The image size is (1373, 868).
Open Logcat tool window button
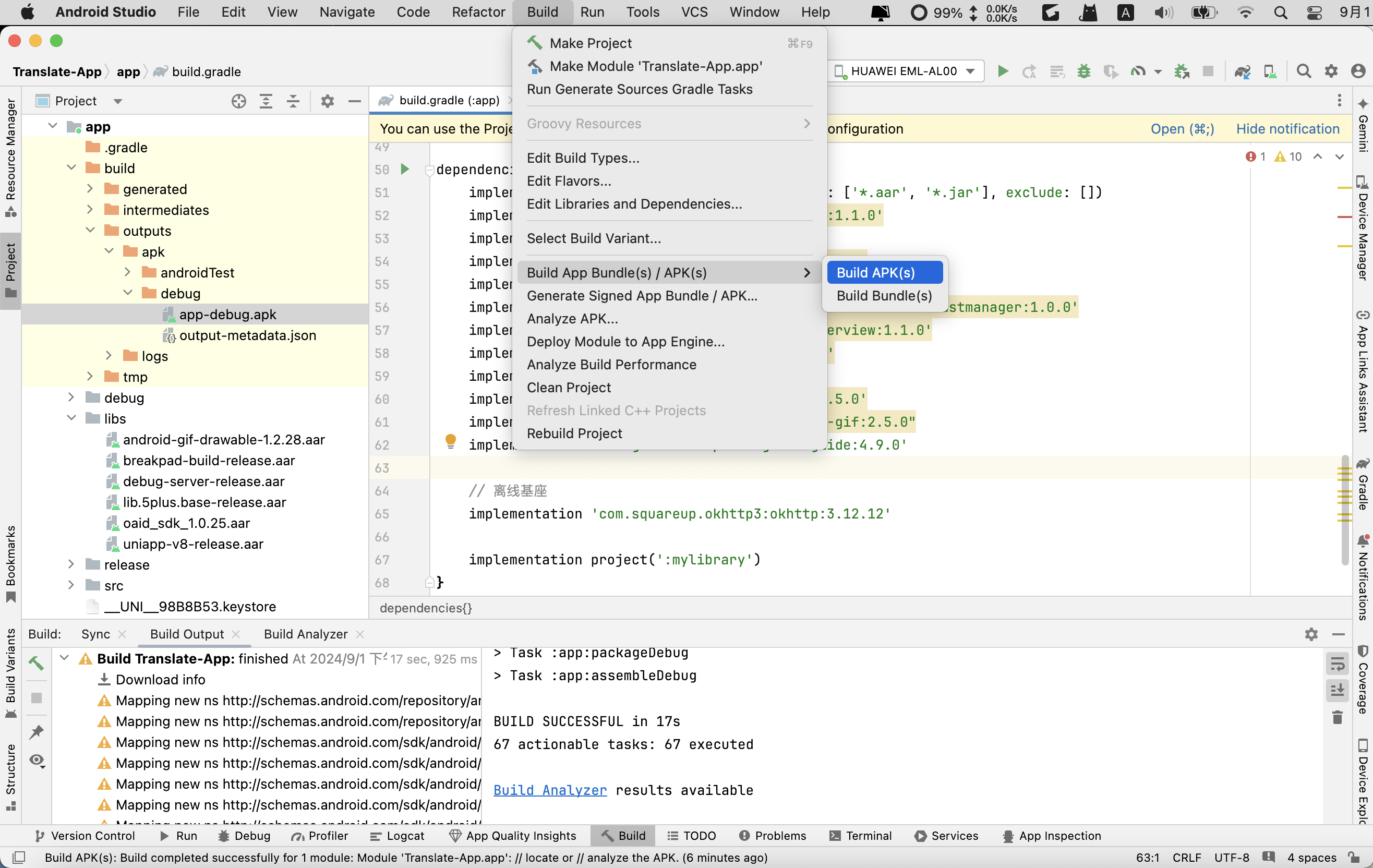pos(397,836)
